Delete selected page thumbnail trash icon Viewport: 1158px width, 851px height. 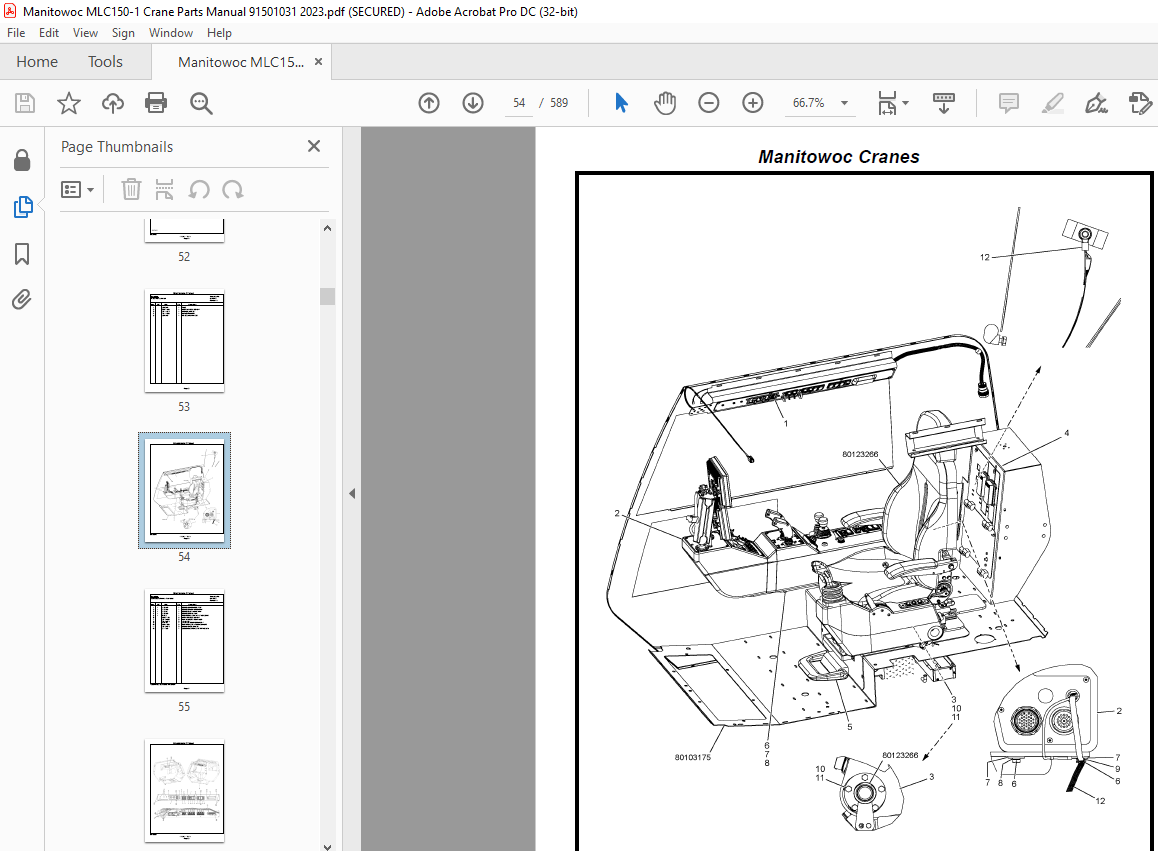click(131, 189)
